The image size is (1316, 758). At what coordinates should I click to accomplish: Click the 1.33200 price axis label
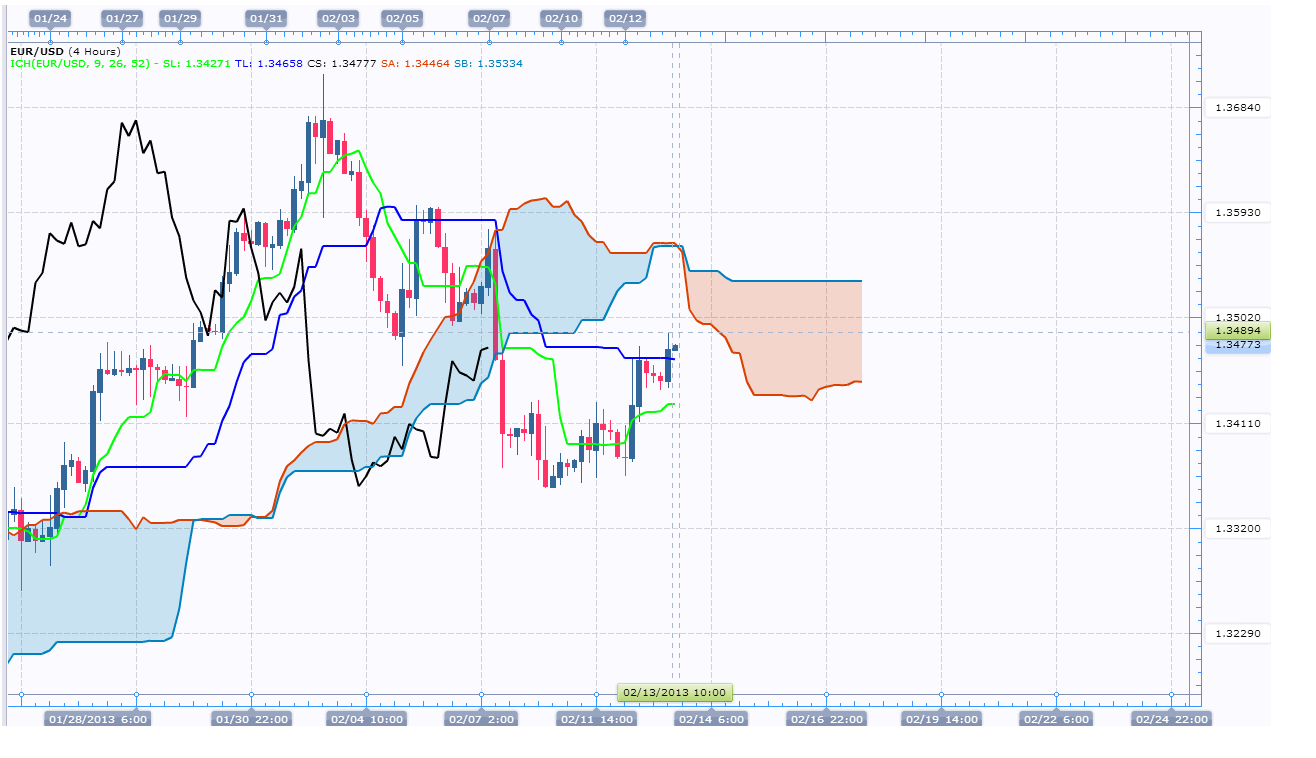[1237, 529]
